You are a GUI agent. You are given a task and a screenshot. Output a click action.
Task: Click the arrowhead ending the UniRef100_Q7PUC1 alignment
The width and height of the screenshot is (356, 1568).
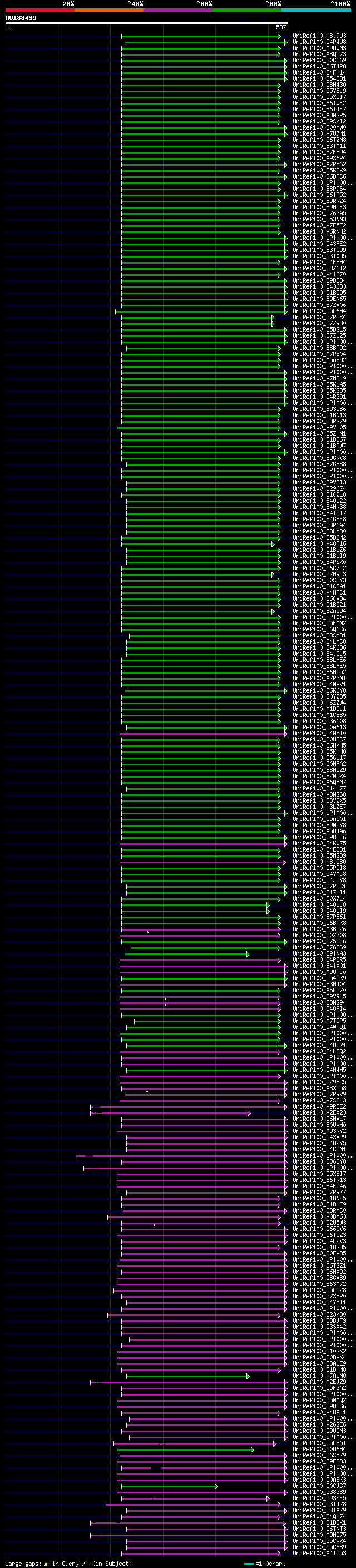285,886
